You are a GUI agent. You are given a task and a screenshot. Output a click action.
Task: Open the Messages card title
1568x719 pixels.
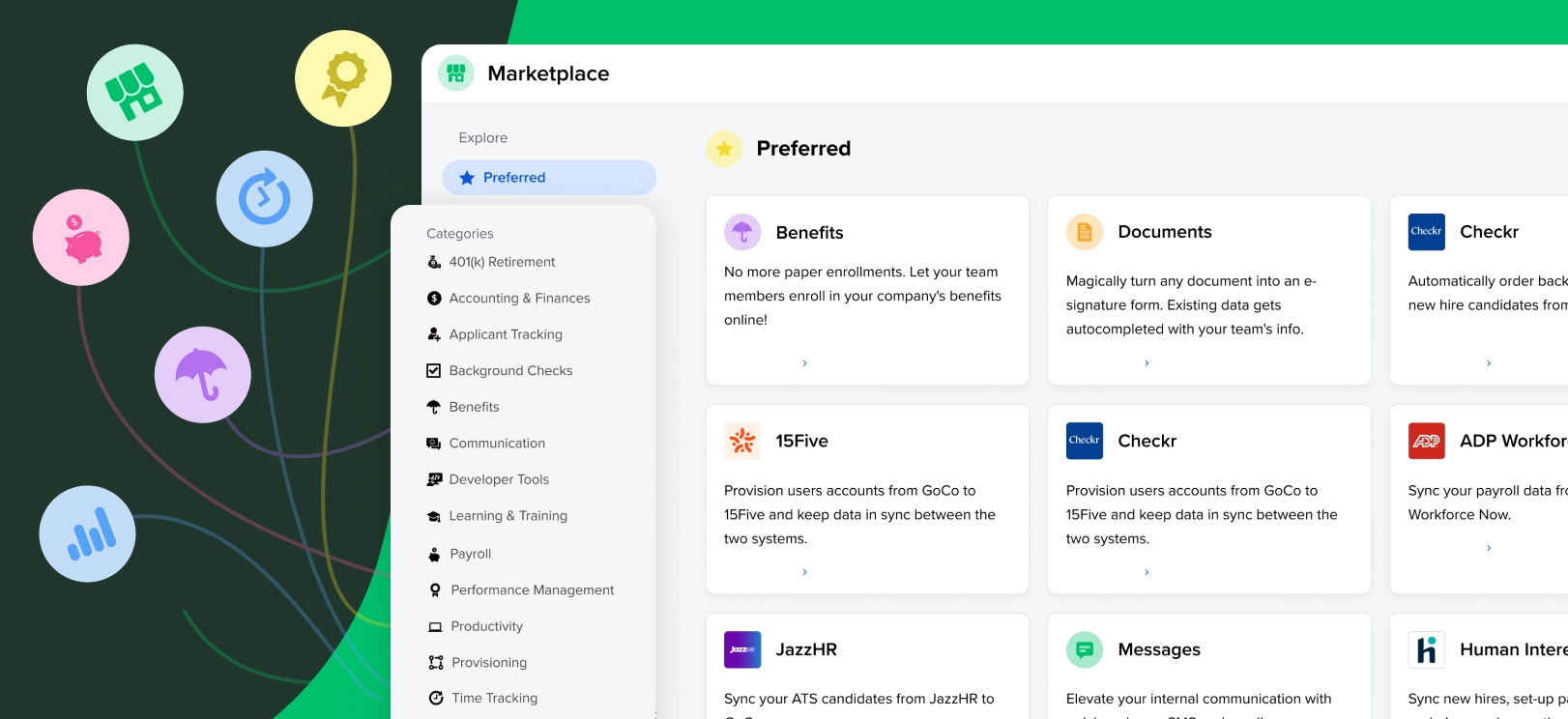tap(1159, 649)
